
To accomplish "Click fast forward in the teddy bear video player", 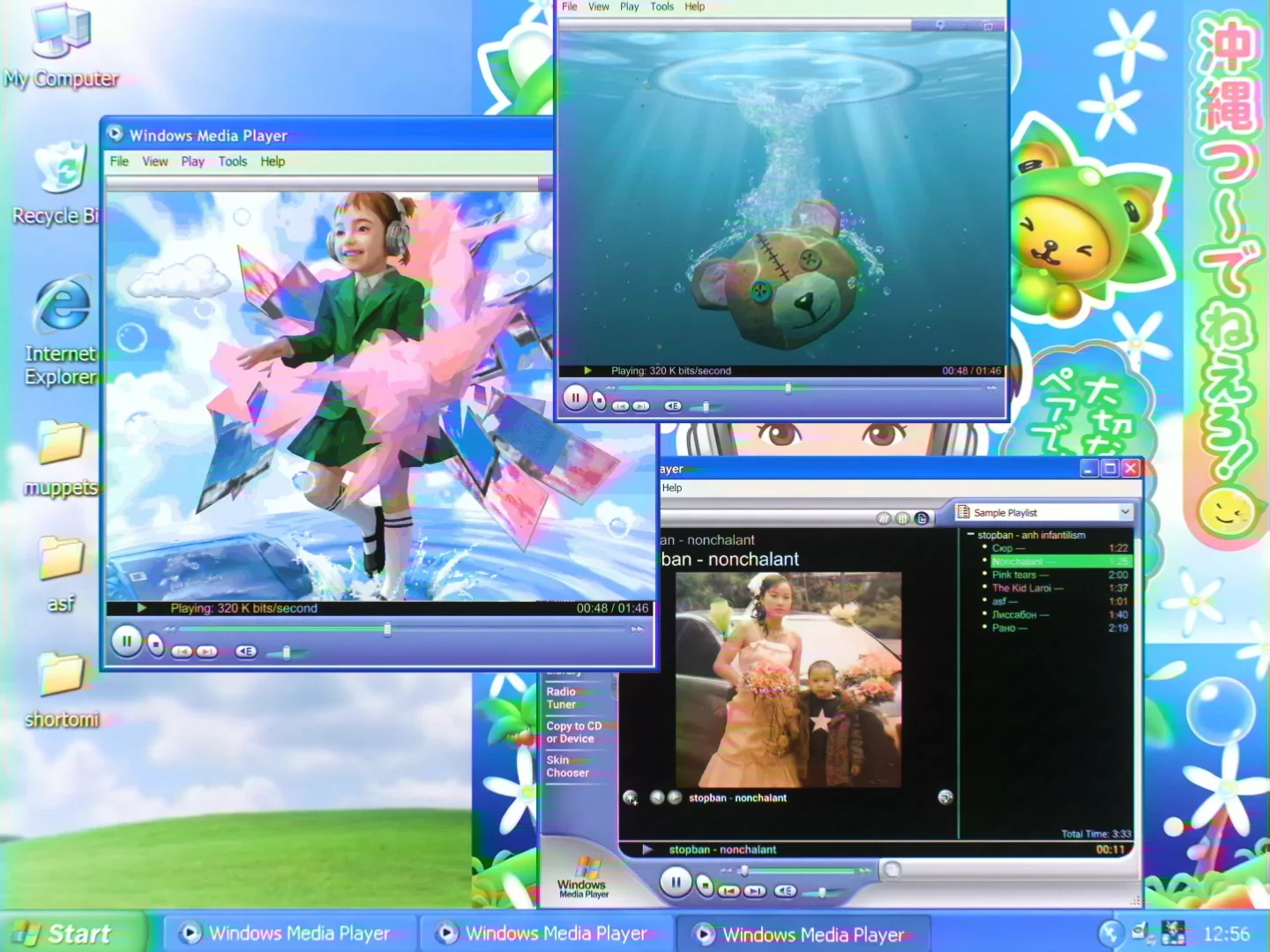I will point(991,388).
